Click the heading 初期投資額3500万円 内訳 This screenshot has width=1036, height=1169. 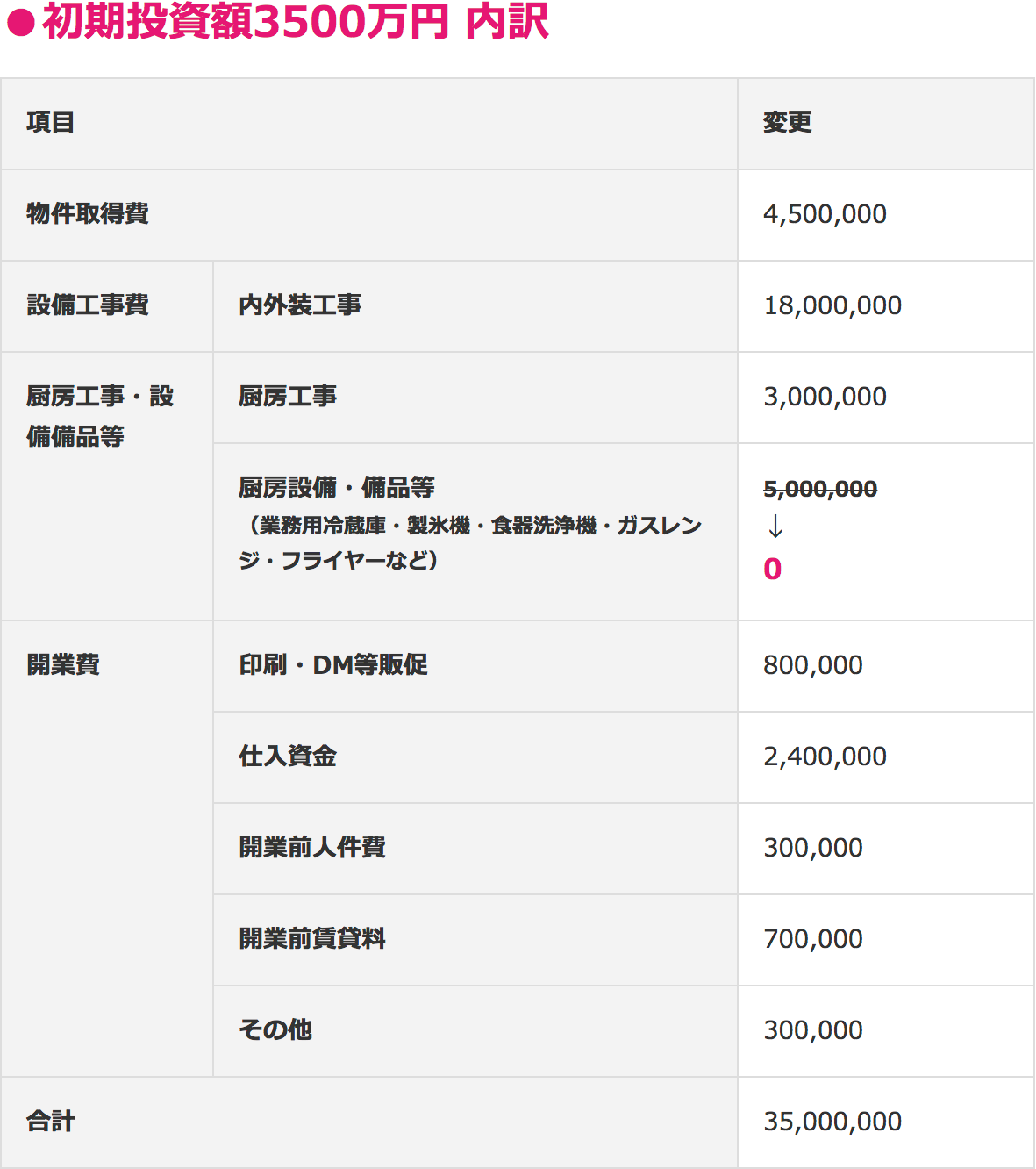296,23
